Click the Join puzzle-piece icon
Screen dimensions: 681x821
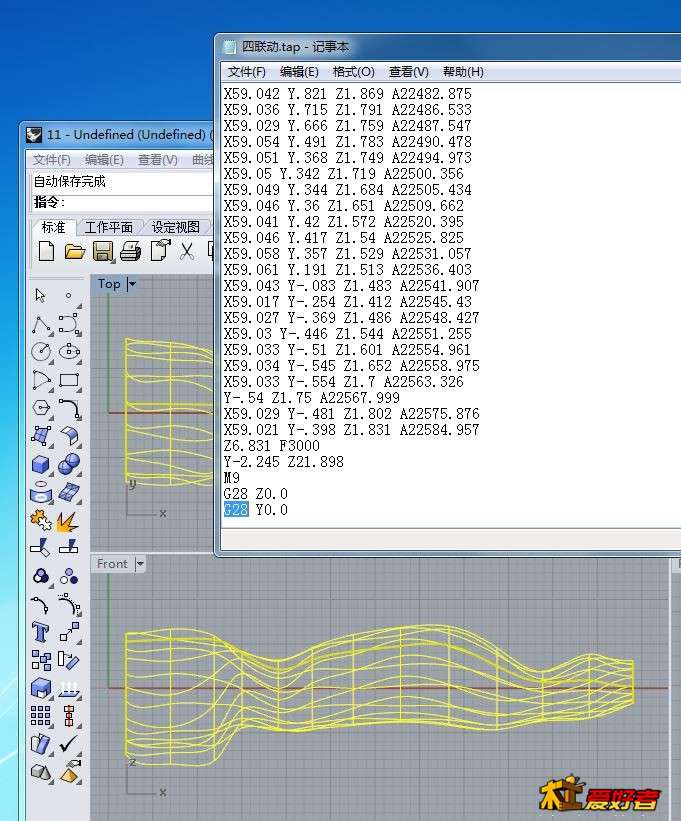pos(41,520)
